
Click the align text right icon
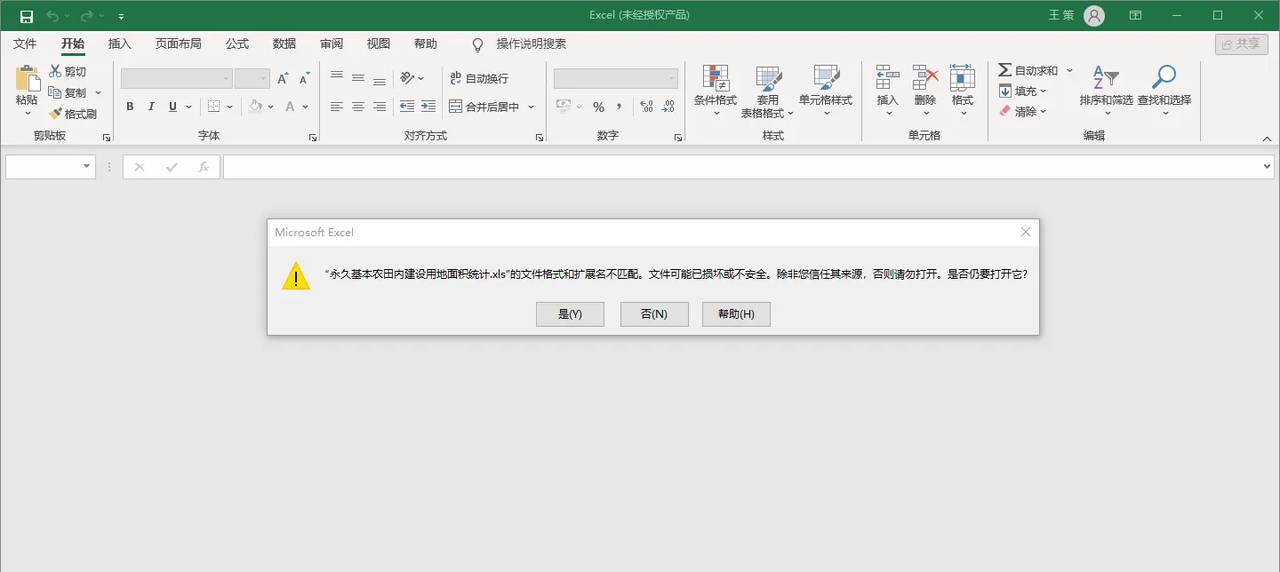380,107
